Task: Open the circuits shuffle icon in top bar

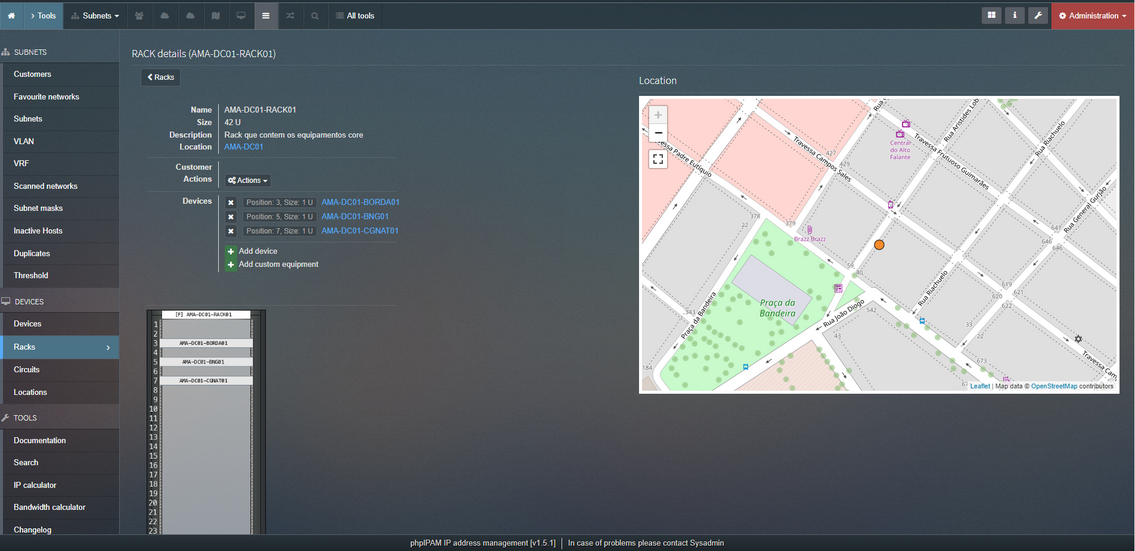Action: (290, 15)
